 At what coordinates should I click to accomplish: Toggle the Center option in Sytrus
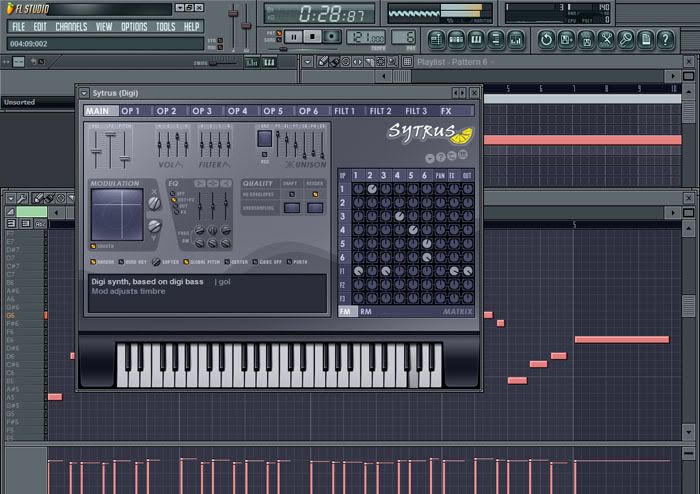point(227,262)
